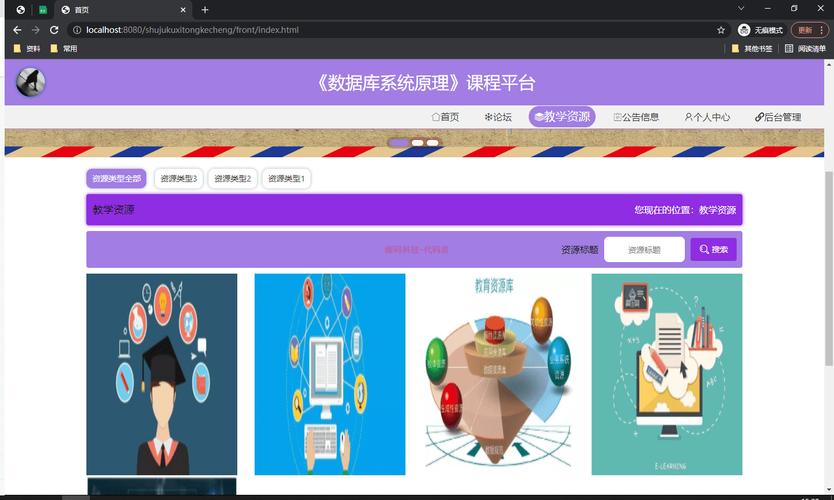Open the graduate student resource thumbnail

[x=162, y=374]
